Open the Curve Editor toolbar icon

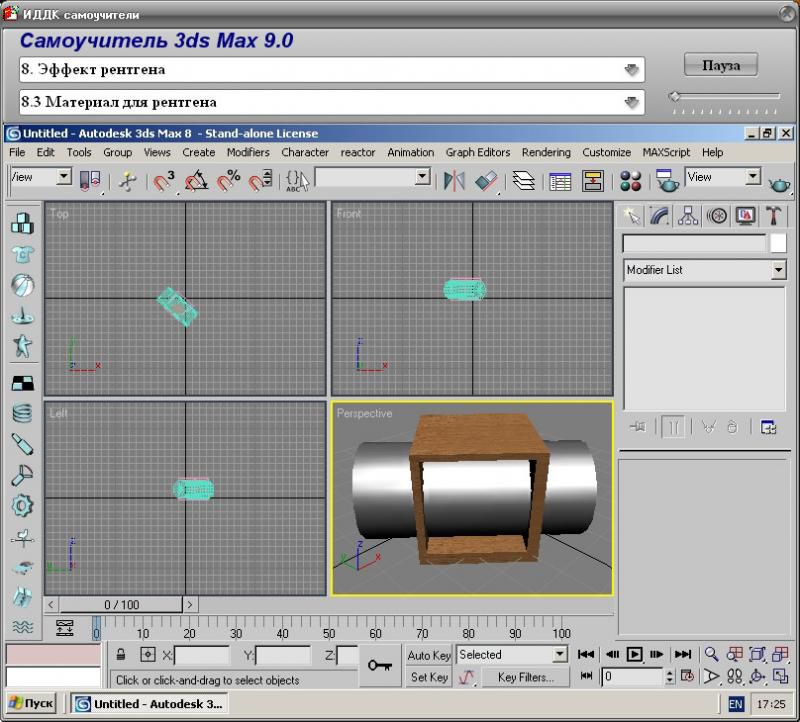tap(560, 180)
